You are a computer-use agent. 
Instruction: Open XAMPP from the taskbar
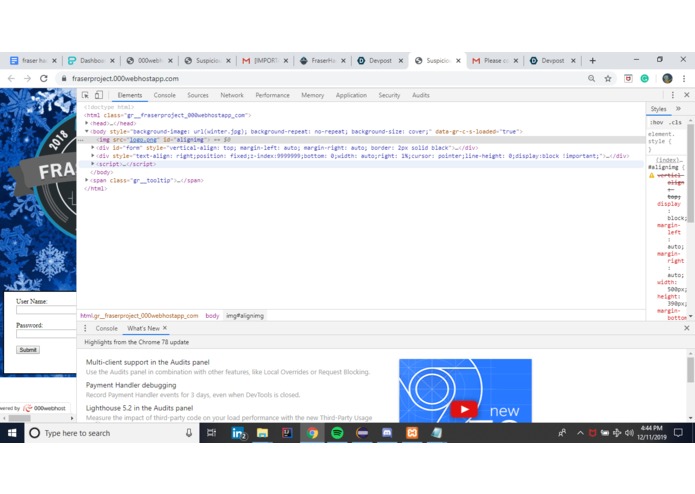[412, 433]
